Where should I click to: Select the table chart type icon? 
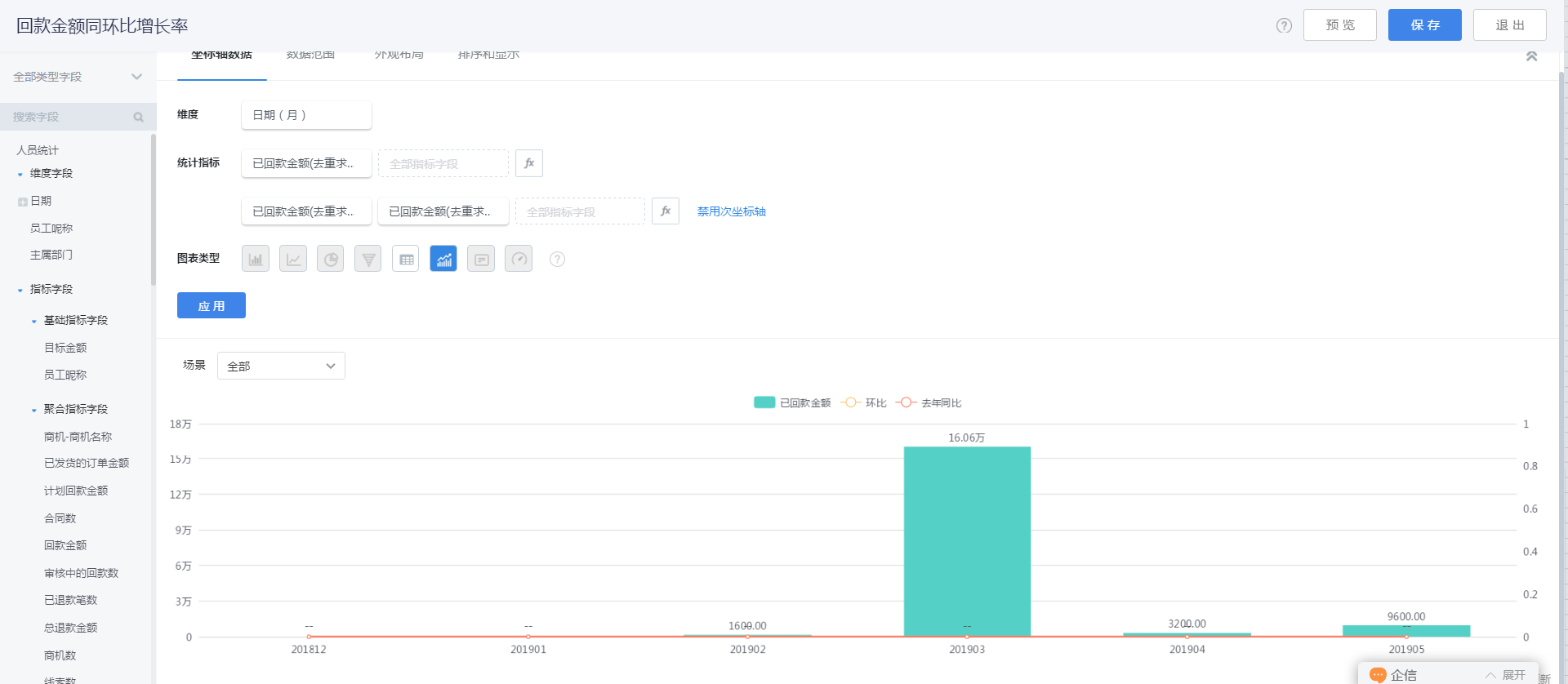[x=406, y=259]
